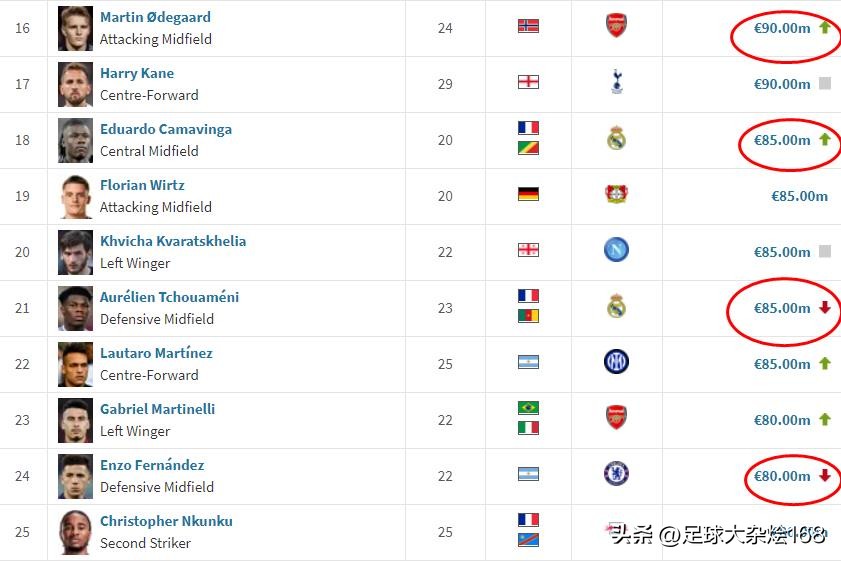Click the Inter Milan crest beside Lautaro Martínez
Image resolution: width=841 pixels, height=561 pixels.
click(617, 363)
